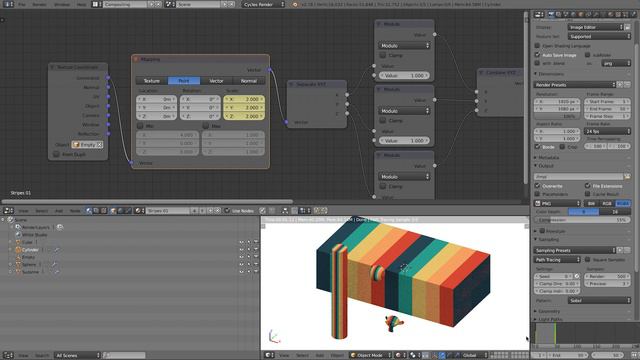Viewport: 640px width, 360px height.
Task: Collapse the Texture Coordinate node
Action: [52, 67]
